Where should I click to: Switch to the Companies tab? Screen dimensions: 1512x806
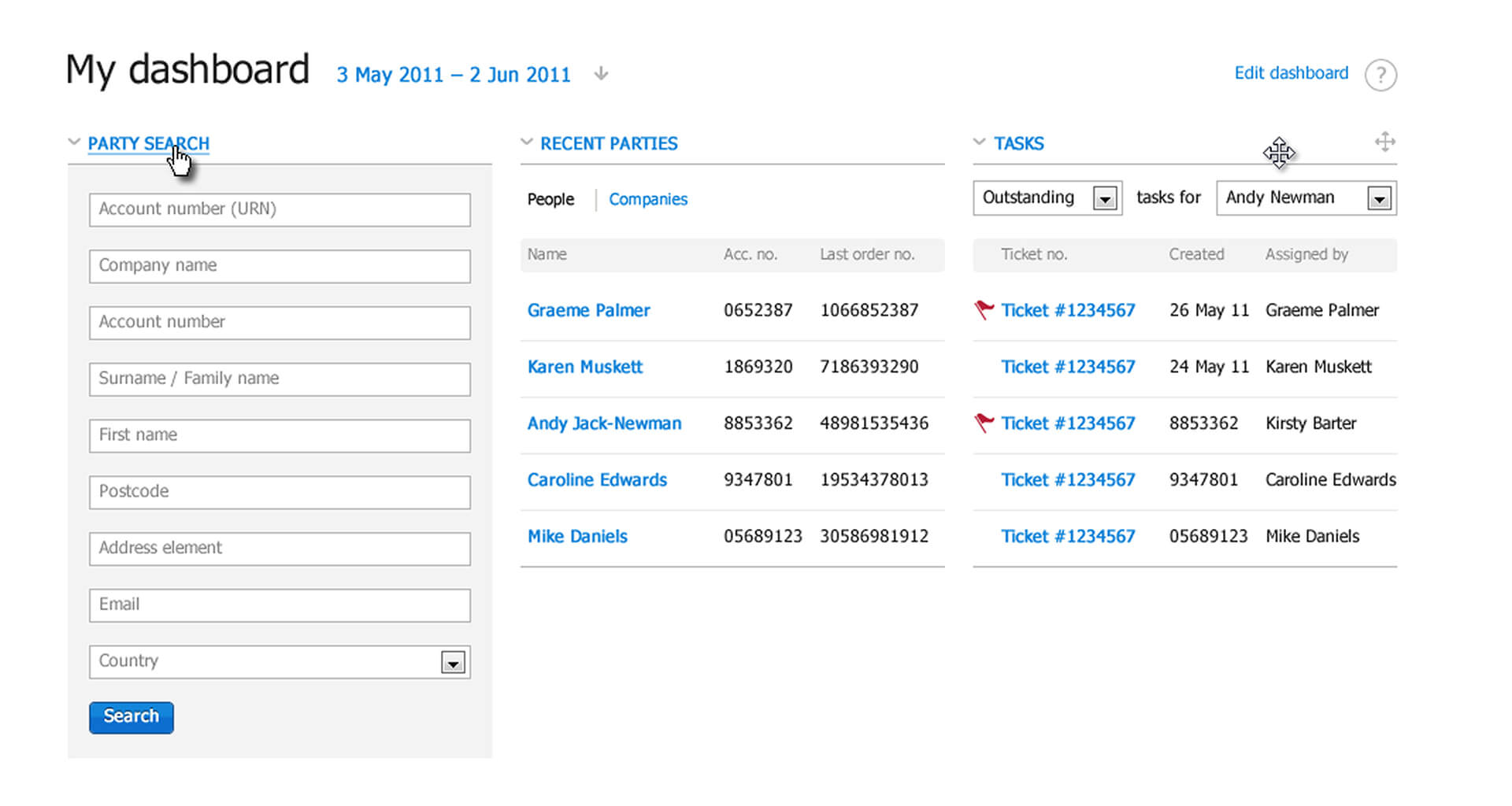647,199
